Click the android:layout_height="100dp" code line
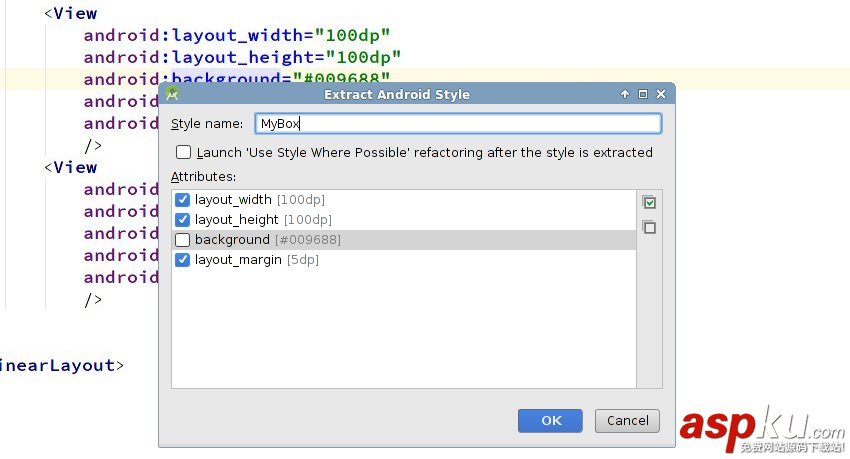This screenshot has height=459, width=850. tap(241, 58)
